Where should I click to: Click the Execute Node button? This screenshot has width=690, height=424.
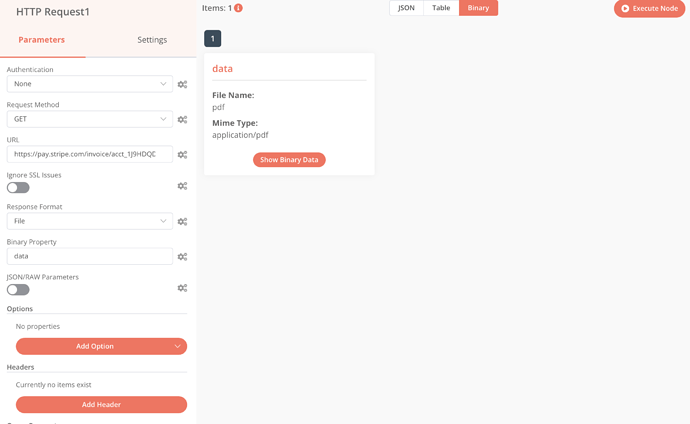point(650,8)
